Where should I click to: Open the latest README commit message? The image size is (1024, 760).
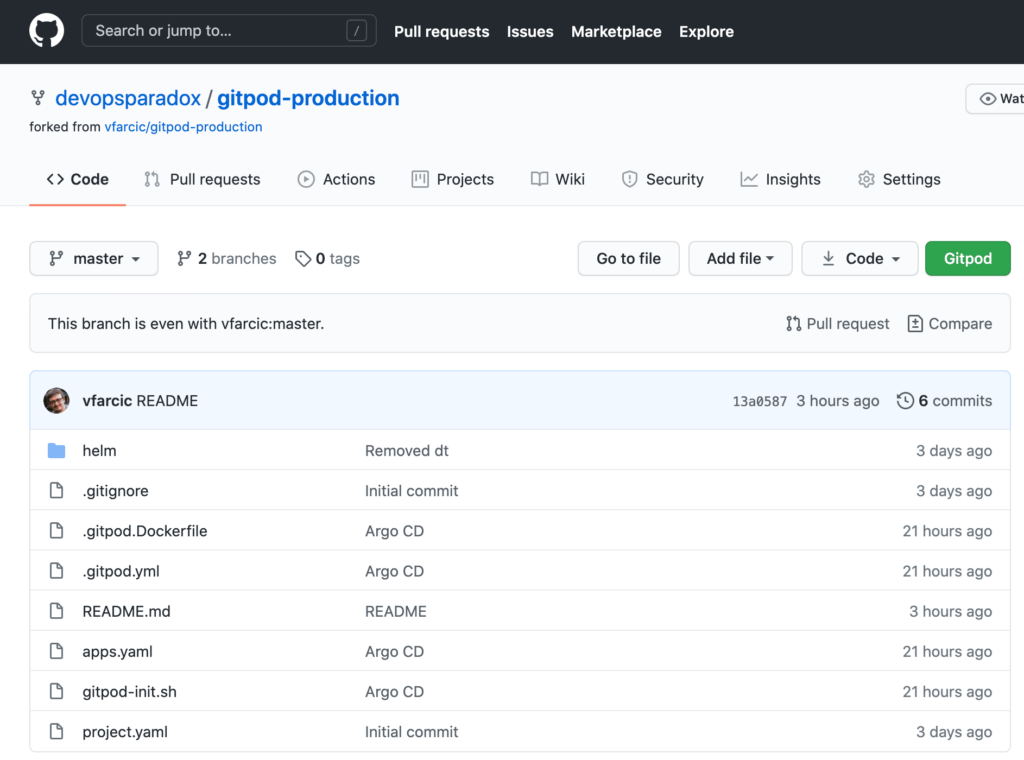pyautogui.click(x=167, y=401)
